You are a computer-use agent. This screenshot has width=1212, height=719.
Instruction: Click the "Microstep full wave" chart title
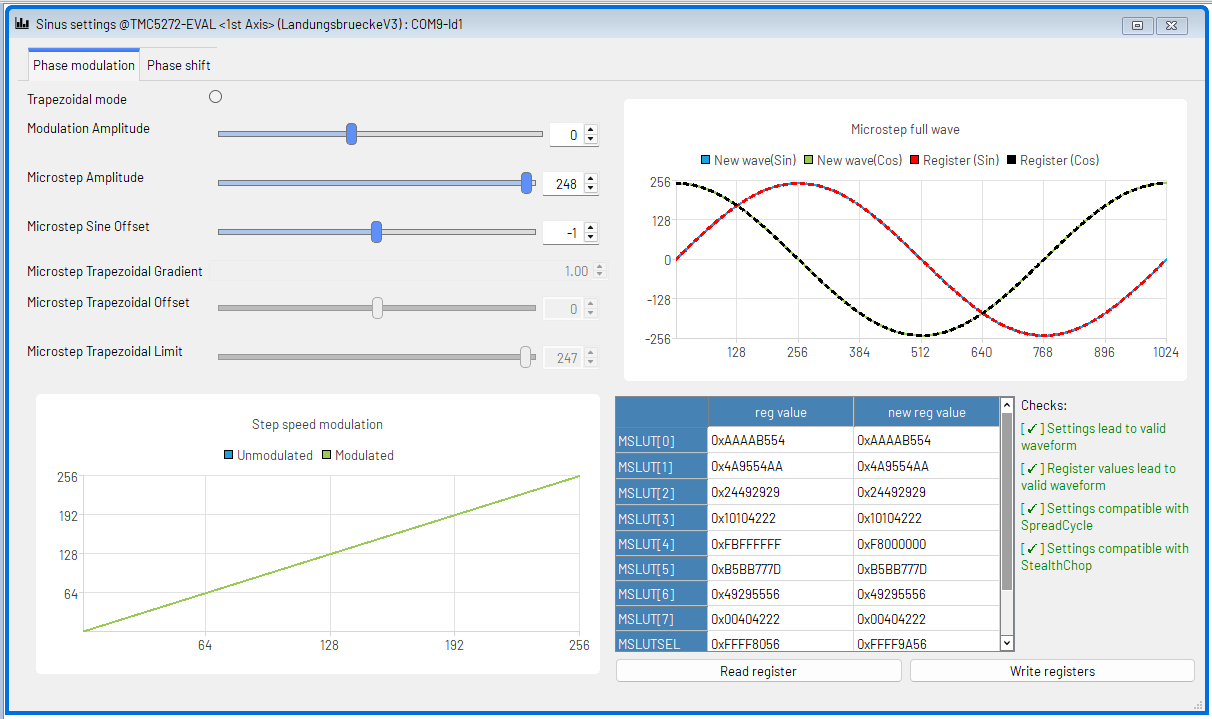tap(905, 129)
